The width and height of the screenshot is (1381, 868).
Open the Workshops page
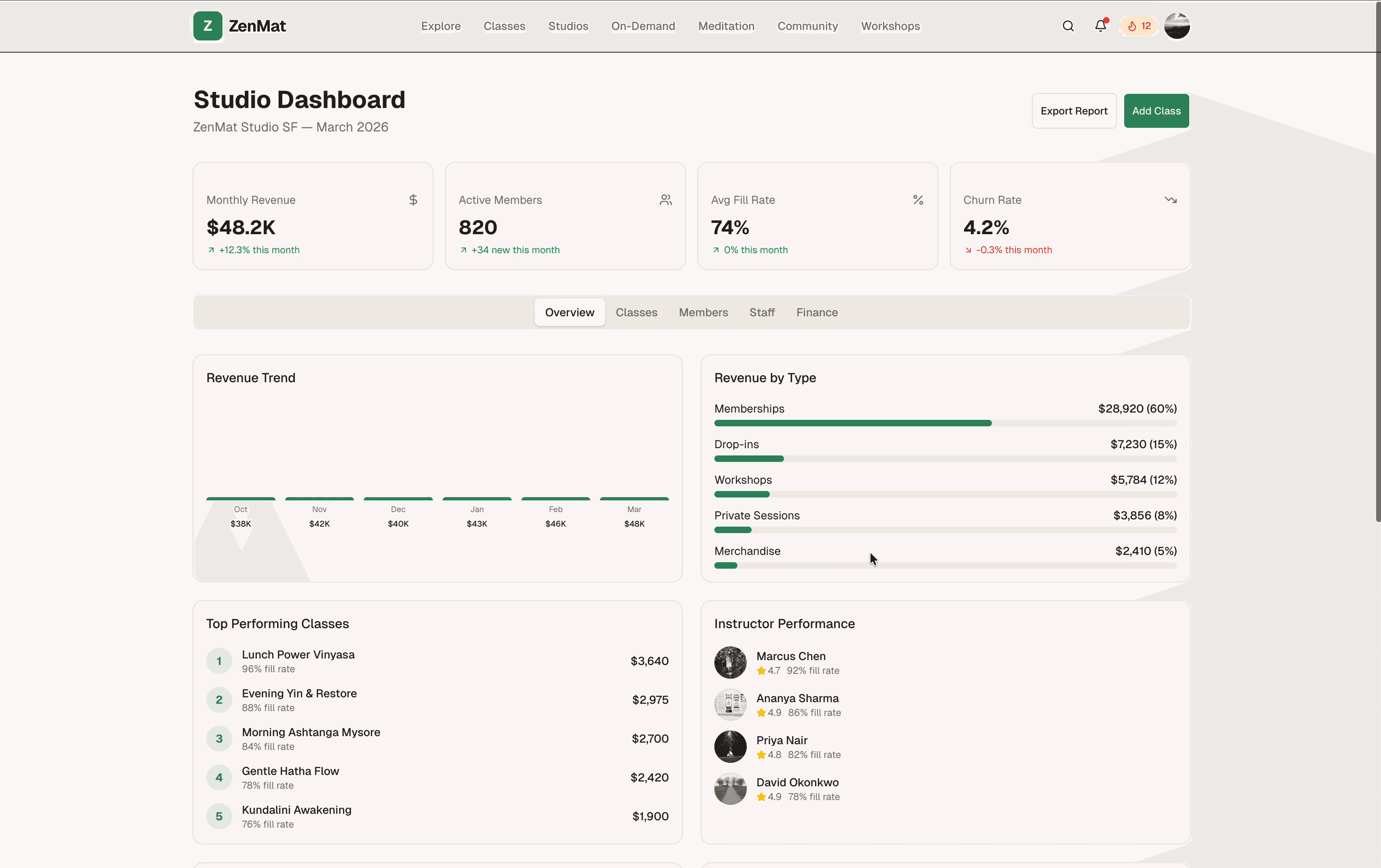(890, 26)
